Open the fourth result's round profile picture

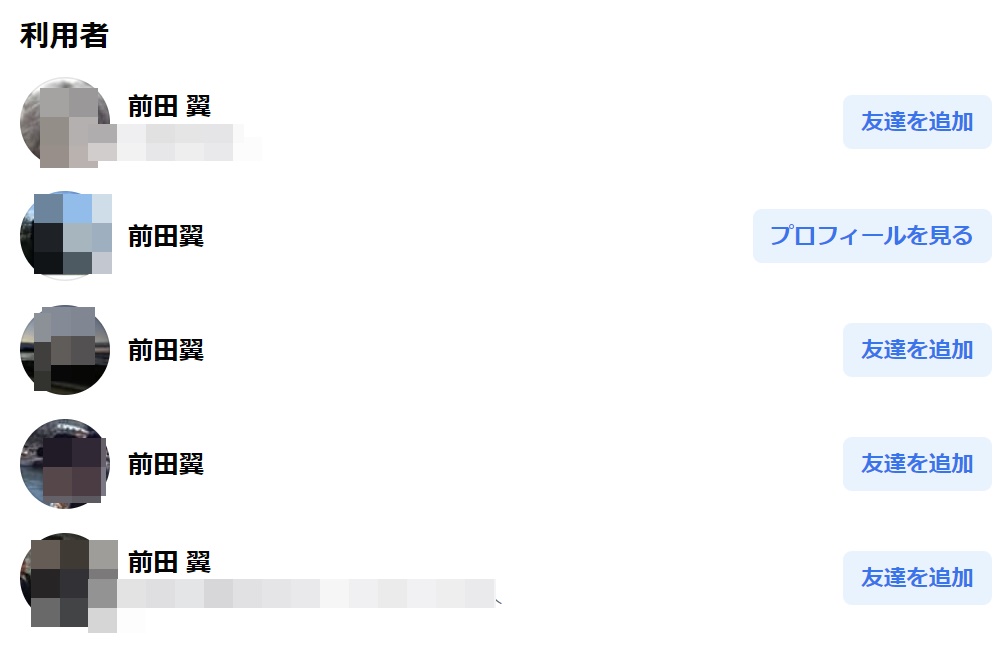(x=65, y=464)
